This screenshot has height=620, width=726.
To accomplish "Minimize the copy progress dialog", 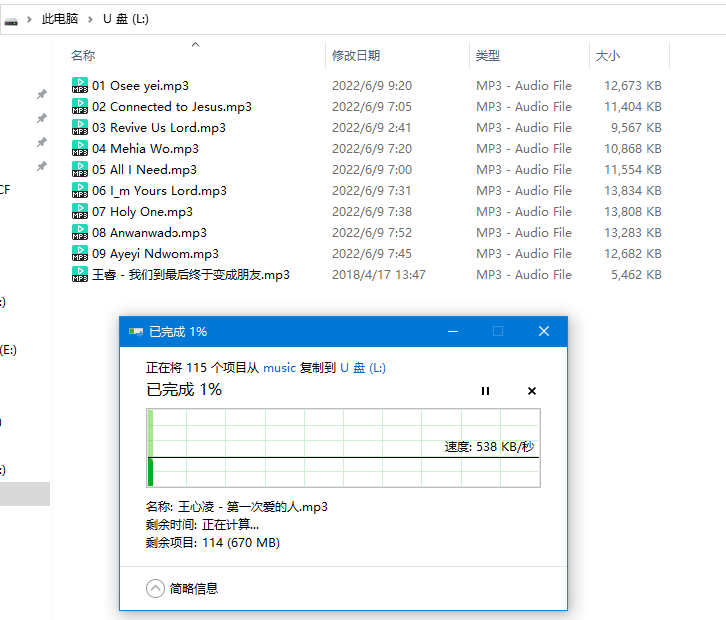I will 453,332.
